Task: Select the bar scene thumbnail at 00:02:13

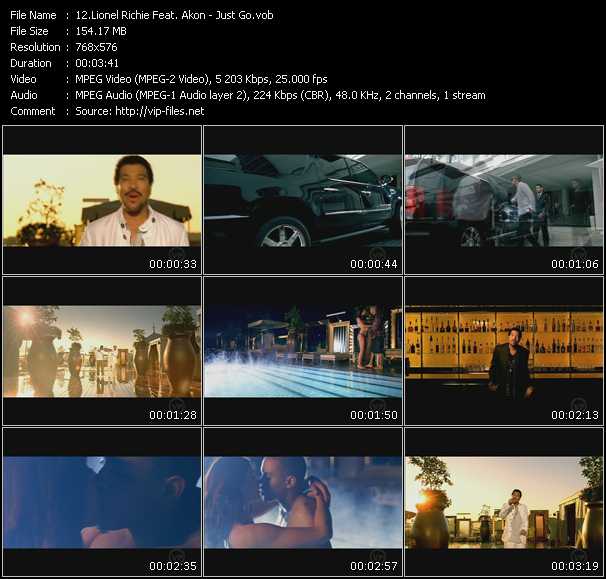Action: [x=504, y=351]
